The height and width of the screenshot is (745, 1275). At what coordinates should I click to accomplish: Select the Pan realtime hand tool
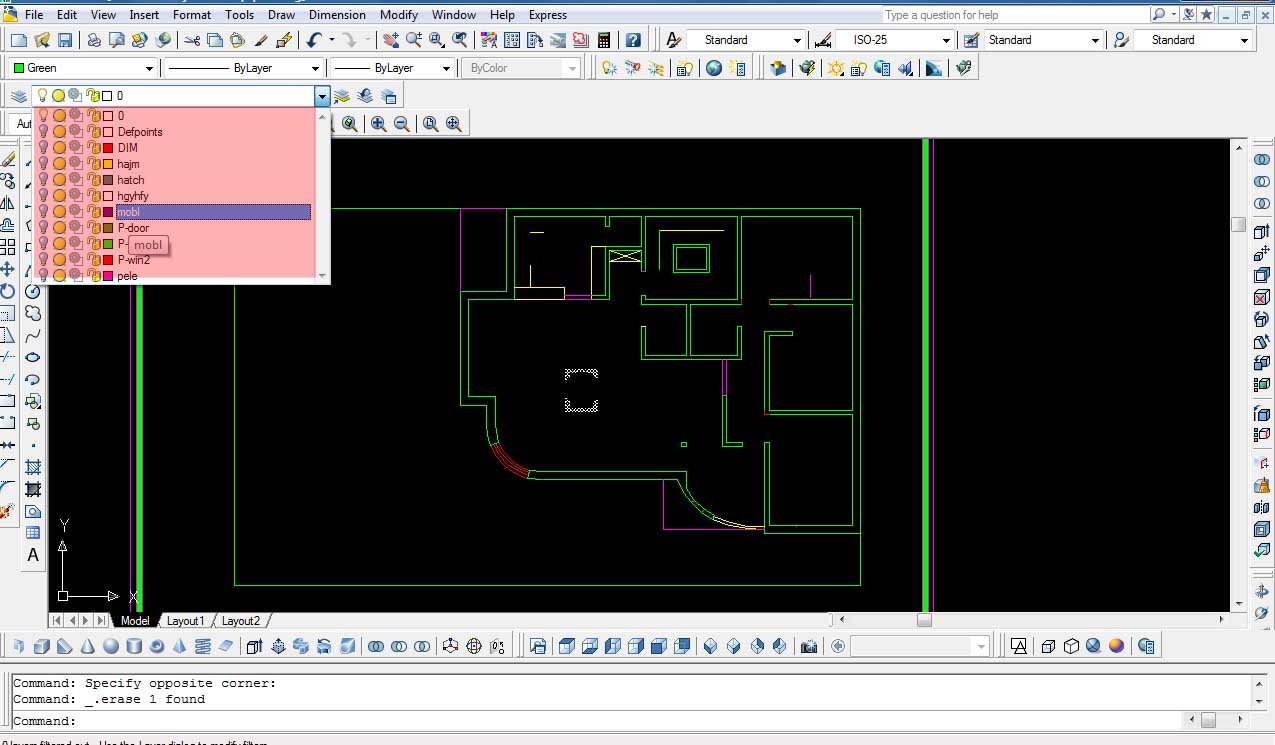click(390, 40)
